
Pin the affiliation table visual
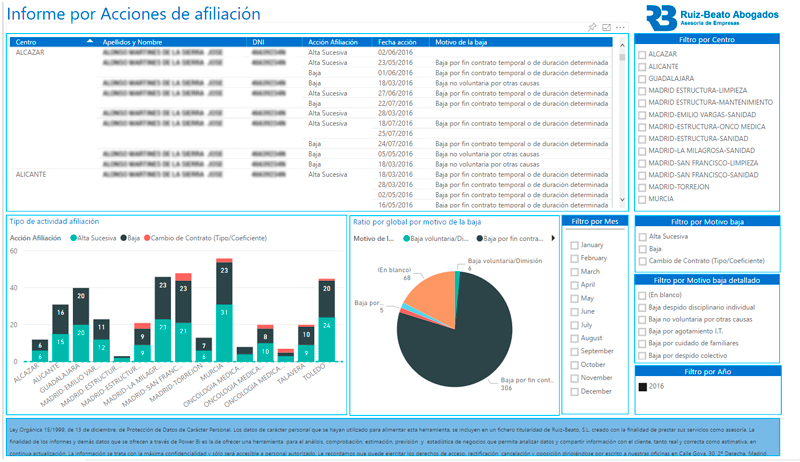(593, 27)
